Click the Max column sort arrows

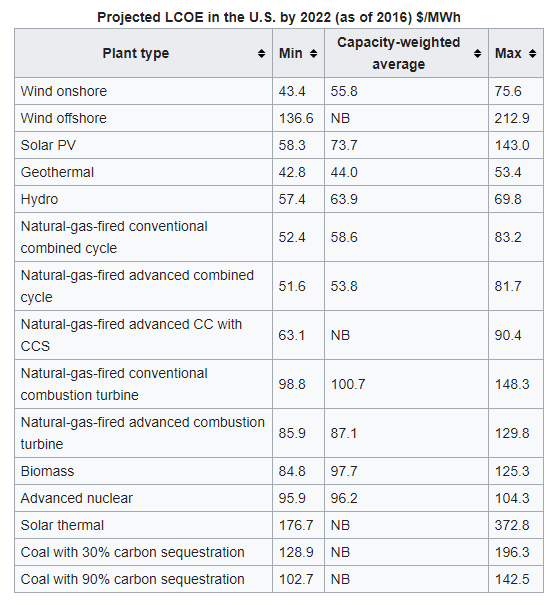[532, 54]
